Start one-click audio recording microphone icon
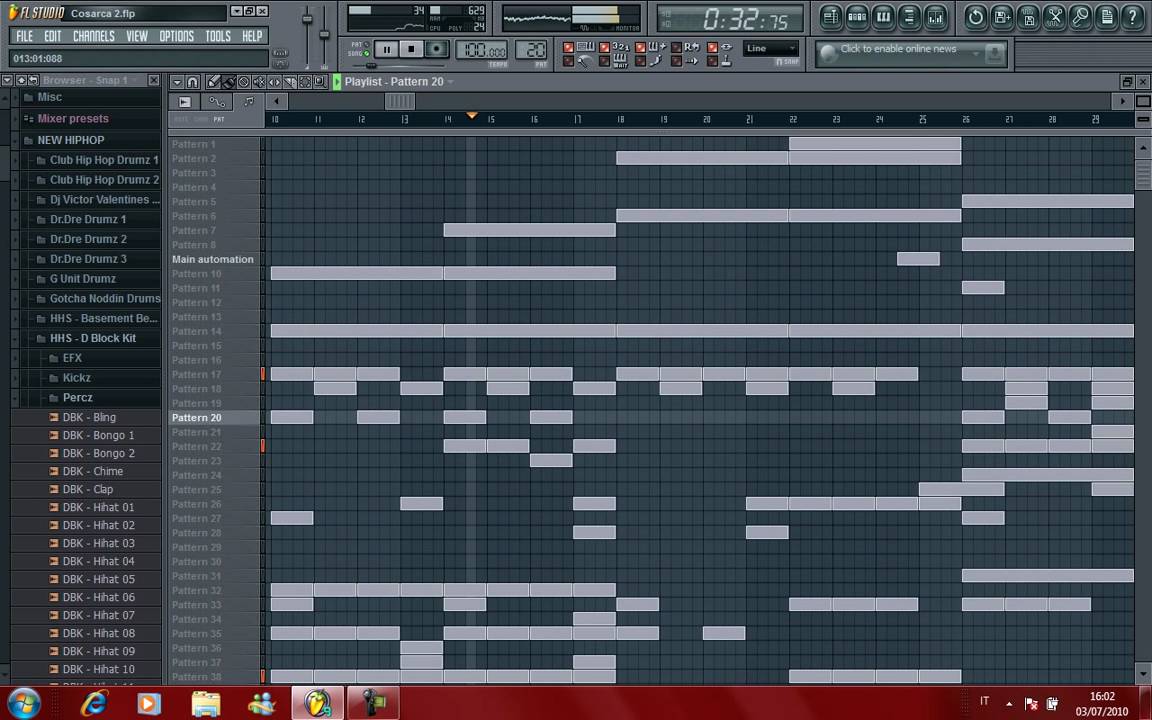 (1081, 17)
